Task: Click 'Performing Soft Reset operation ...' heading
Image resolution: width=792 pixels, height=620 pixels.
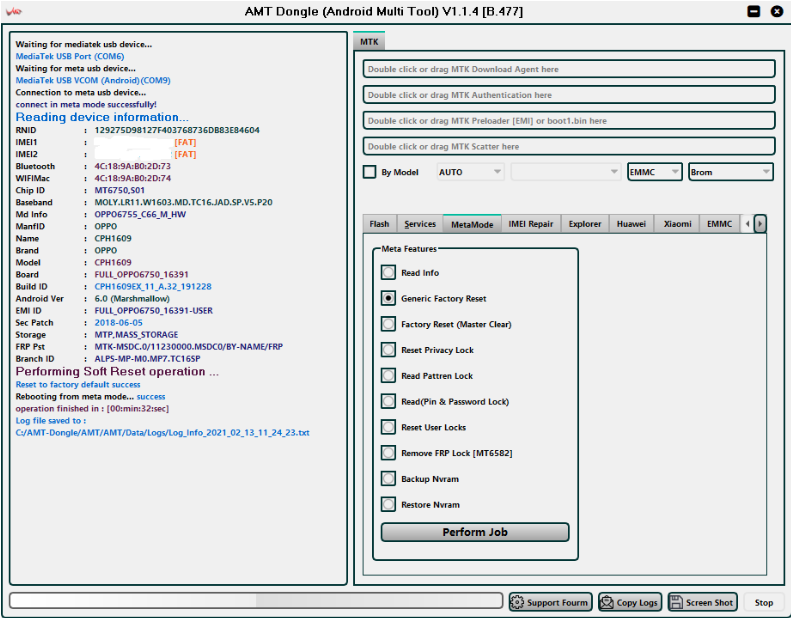Action: (117, 371)
